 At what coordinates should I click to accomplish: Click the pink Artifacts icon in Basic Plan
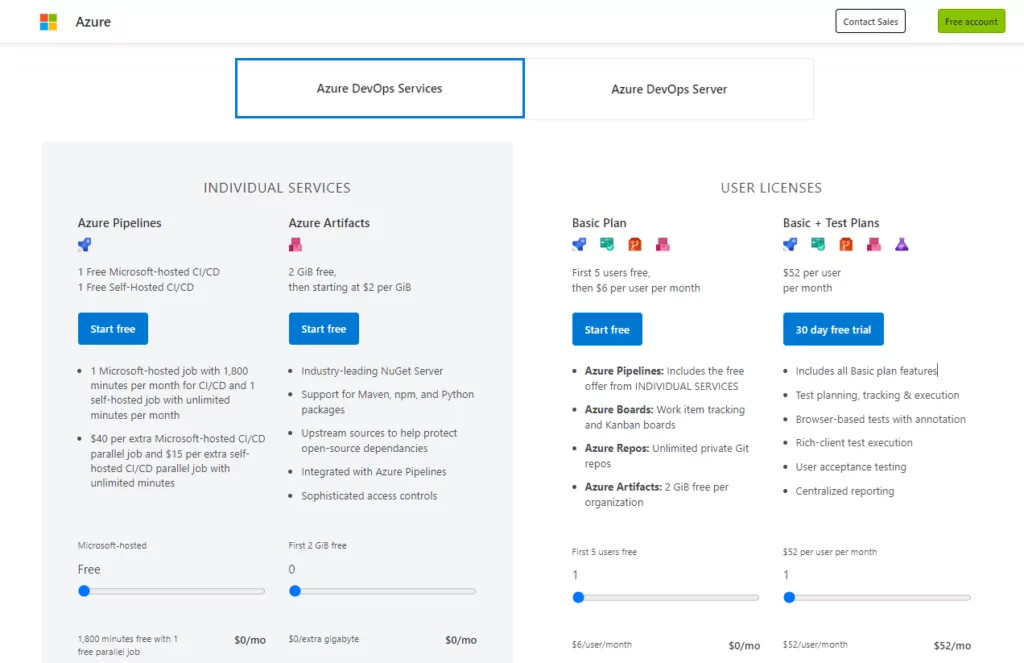(x=663, y=245)
